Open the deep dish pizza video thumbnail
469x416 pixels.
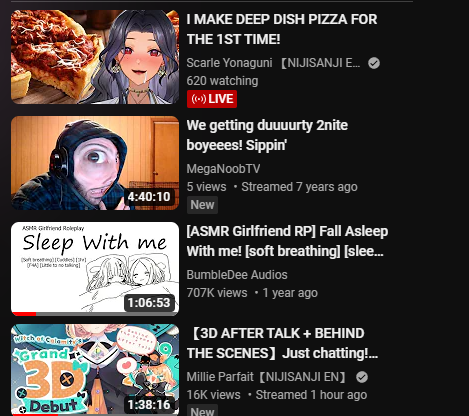coord(95,57)
